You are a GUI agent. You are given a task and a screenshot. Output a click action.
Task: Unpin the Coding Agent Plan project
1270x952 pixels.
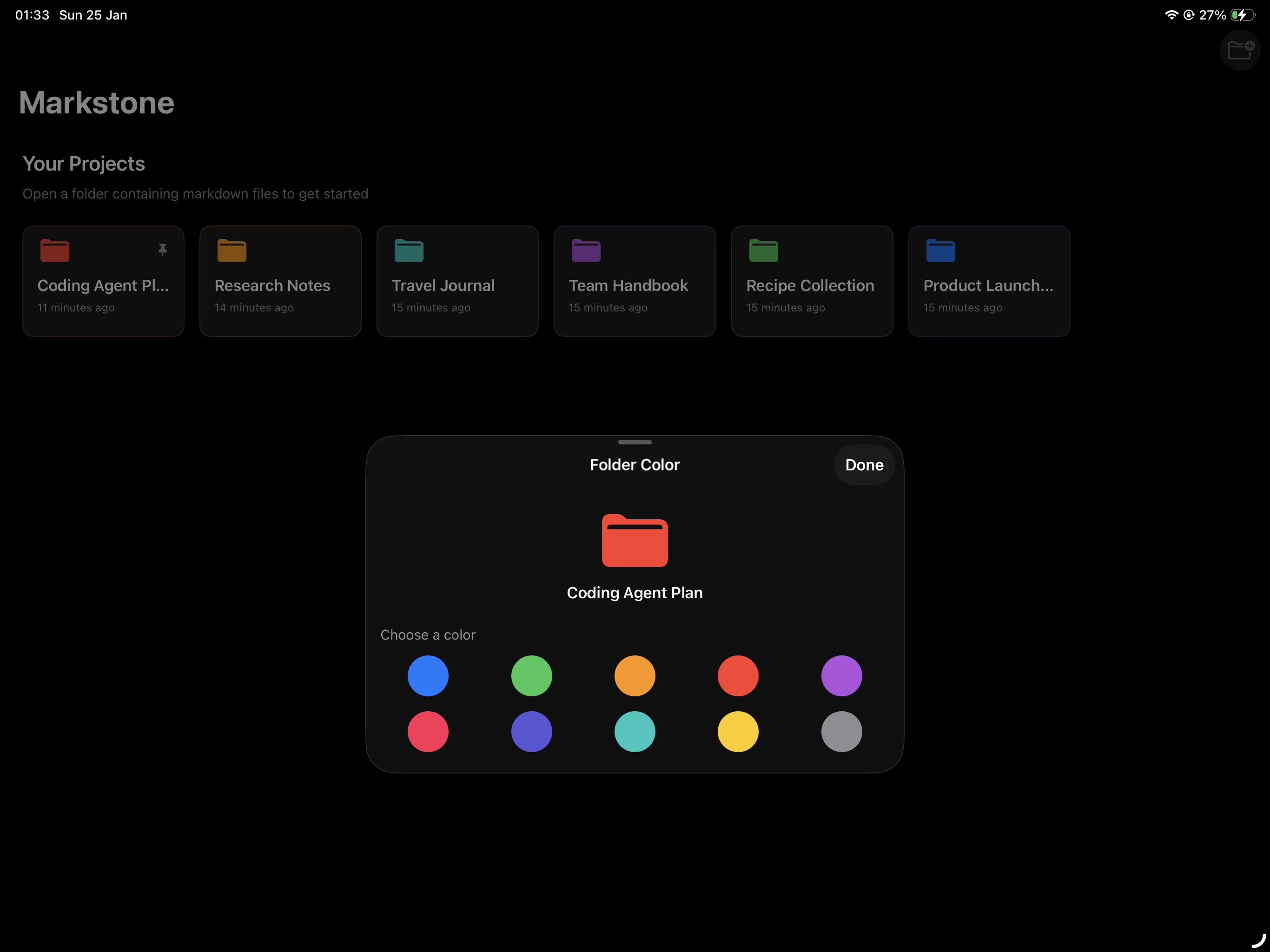point(163,249)
